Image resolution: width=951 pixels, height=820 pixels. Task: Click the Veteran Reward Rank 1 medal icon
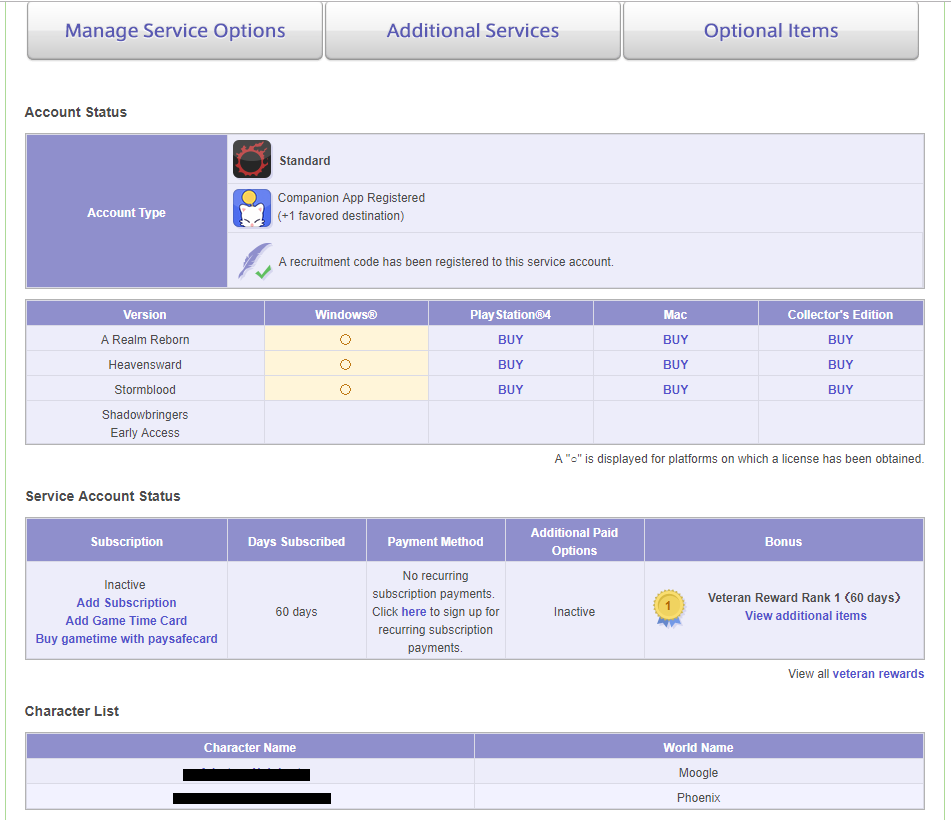tap(669, 608)
